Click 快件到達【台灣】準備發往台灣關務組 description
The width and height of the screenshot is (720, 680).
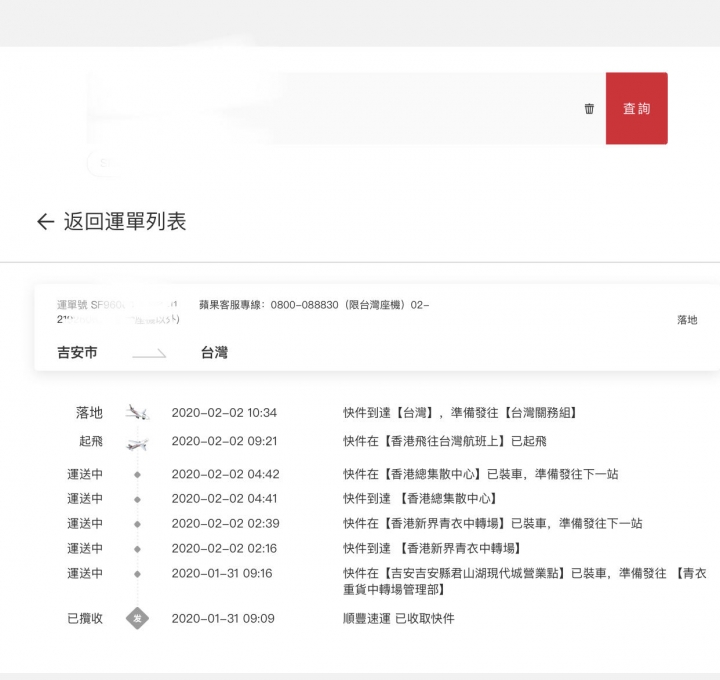460,413
